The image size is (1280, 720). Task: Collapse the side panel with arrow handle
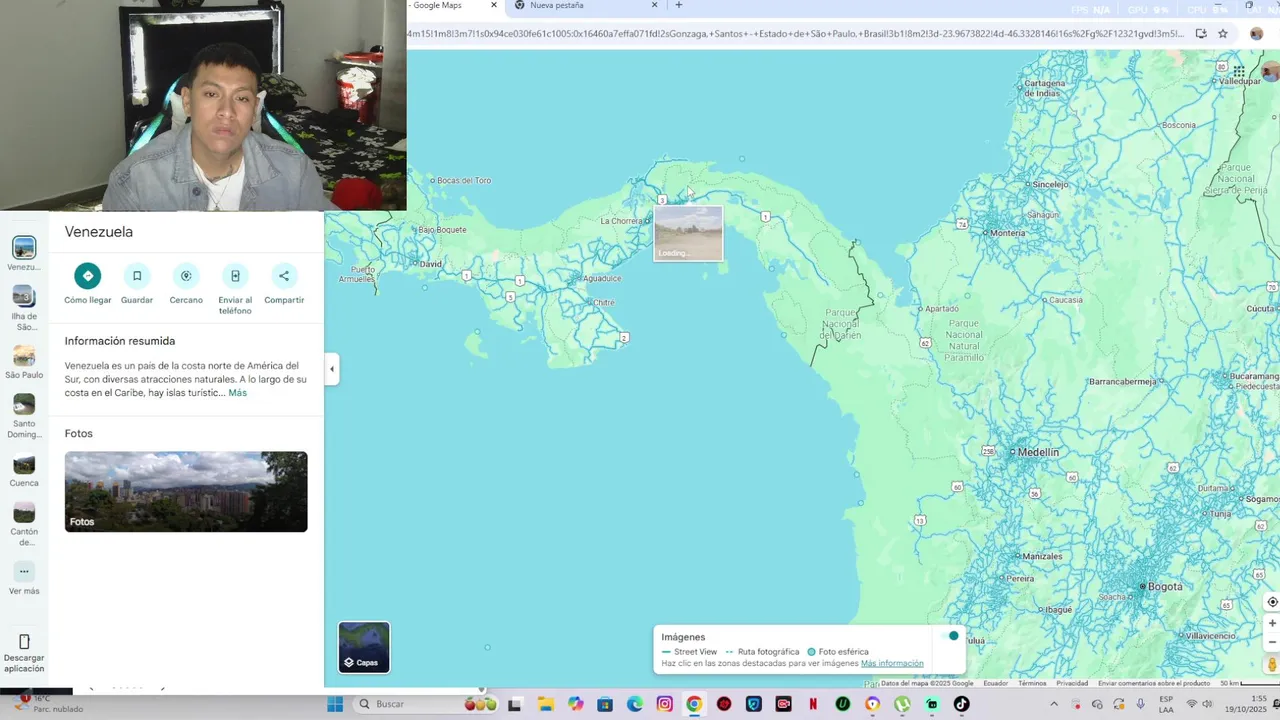[332, 369]
